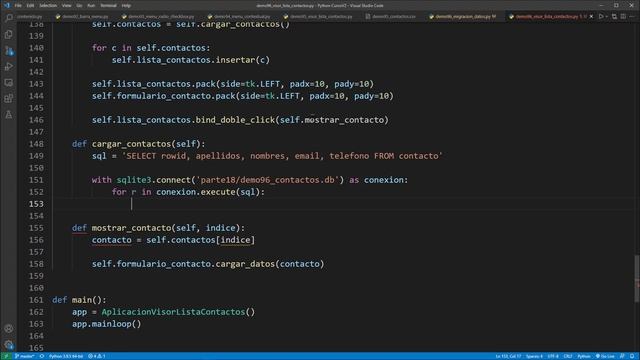The image size is (640, 360).
Task: Click synchronize changes icon in status bar
Action: click(42, 356)
